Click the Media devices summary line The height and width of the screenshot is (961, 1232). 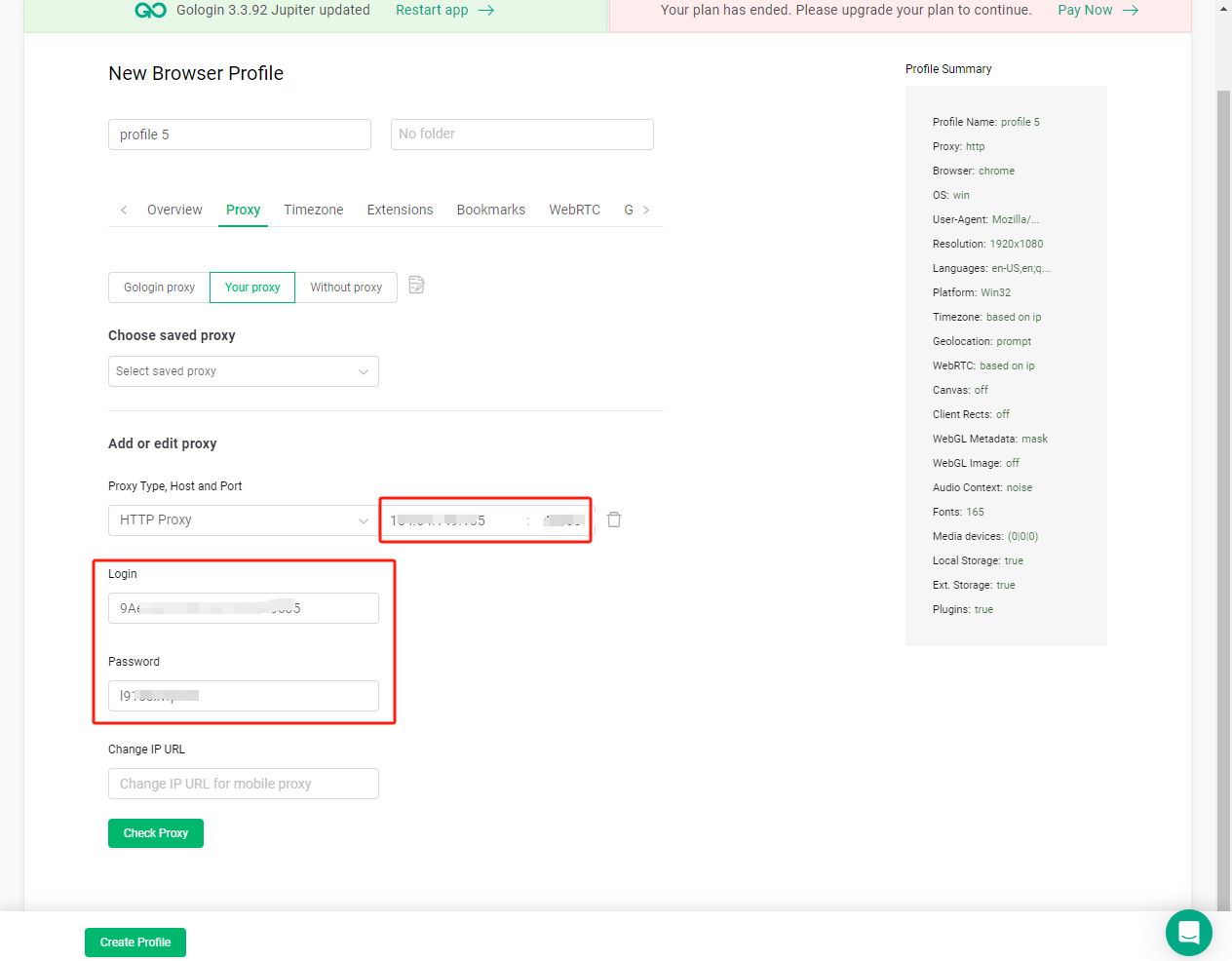tap(985, 536)
